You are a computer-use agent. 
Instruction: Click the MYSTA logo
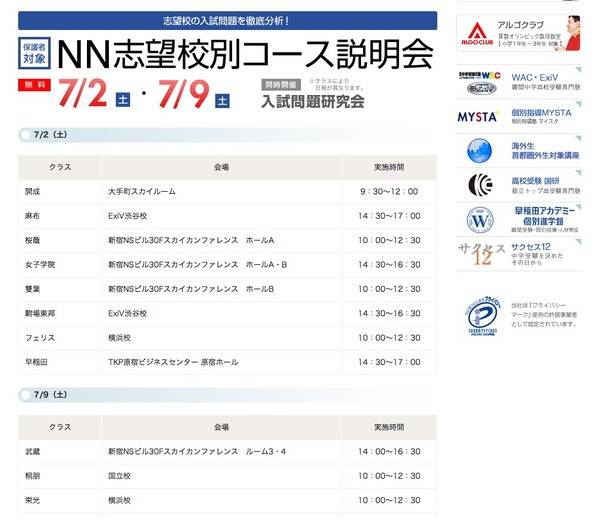[478, 116]
